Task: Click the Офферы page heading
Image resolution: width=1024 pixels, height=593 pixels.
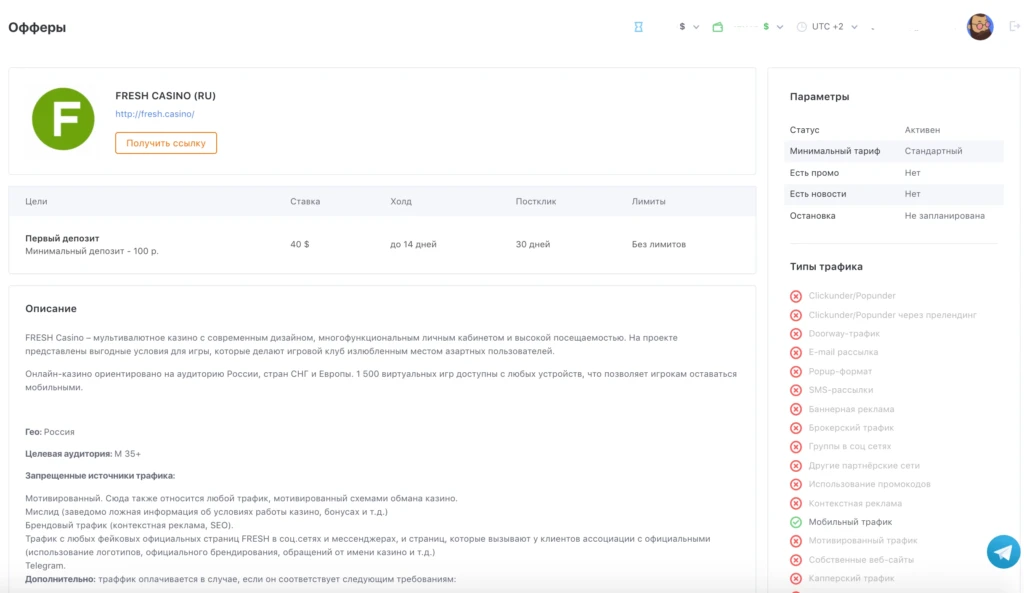Action: click(x=37, y=27)
